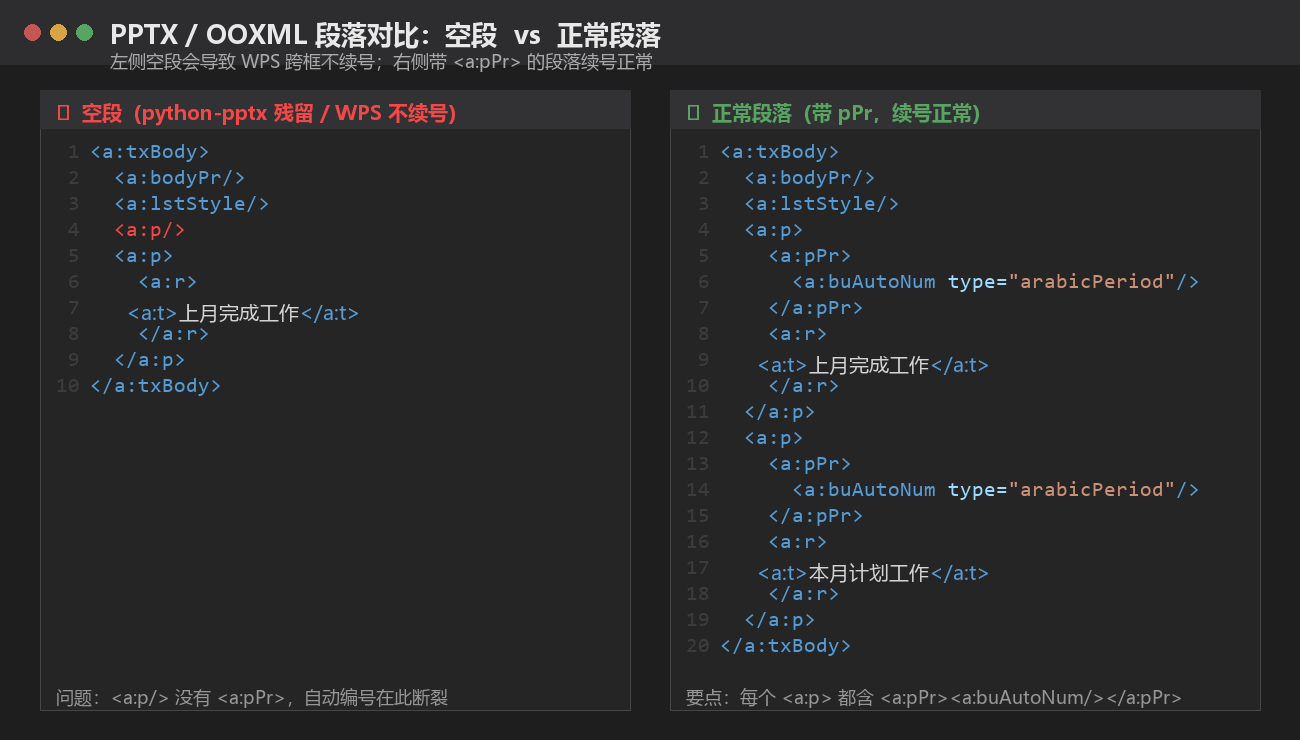The width and height of the screenshot is (1300, 740).
Task: Click line 3 <a:lstStyle/> in the 正常段落 panel
Action: 822,204
